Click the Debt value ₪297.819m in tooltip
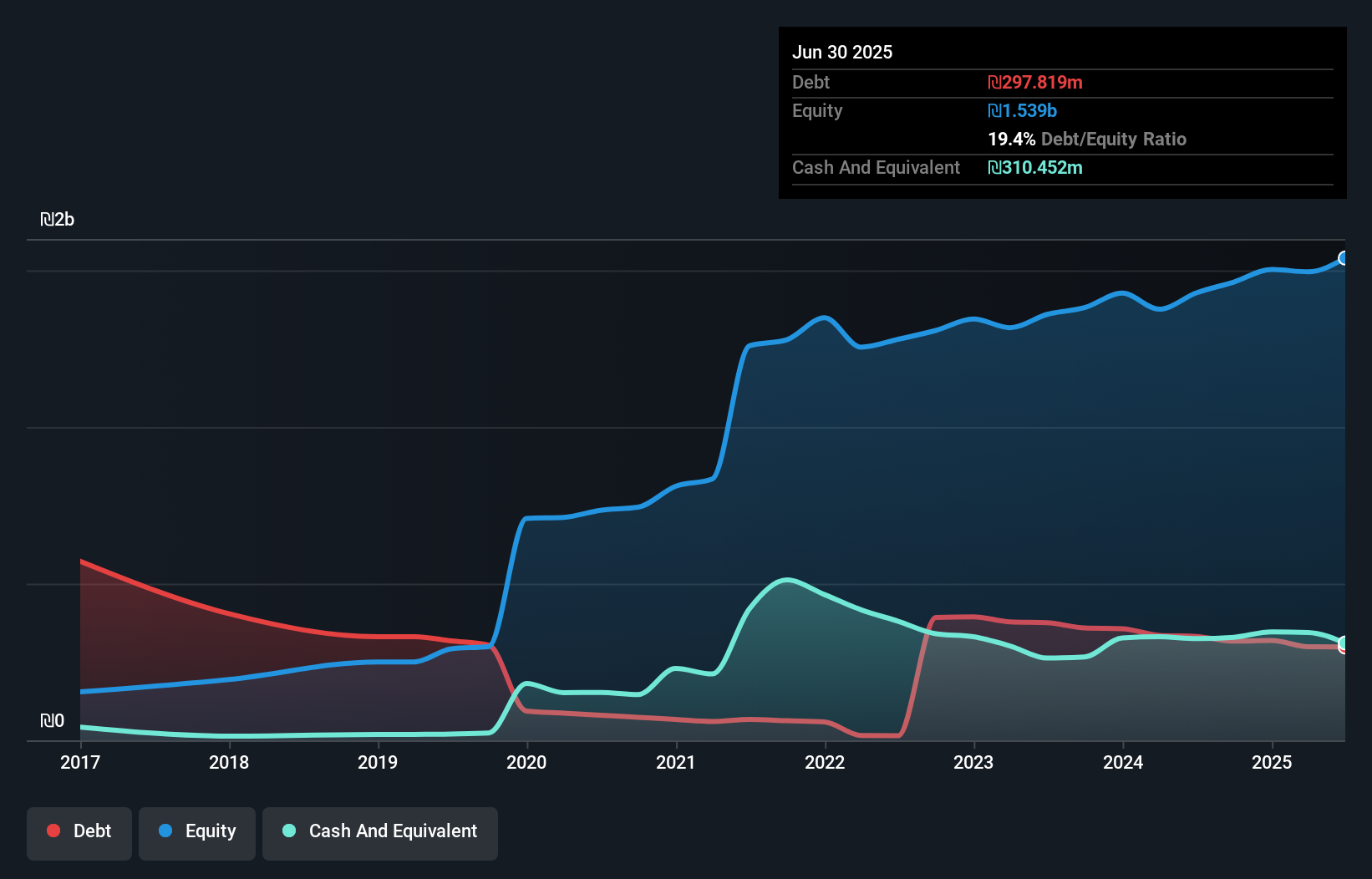Image resolution: width=1372 pixels, height=879 pixels. pos(1035,82)
